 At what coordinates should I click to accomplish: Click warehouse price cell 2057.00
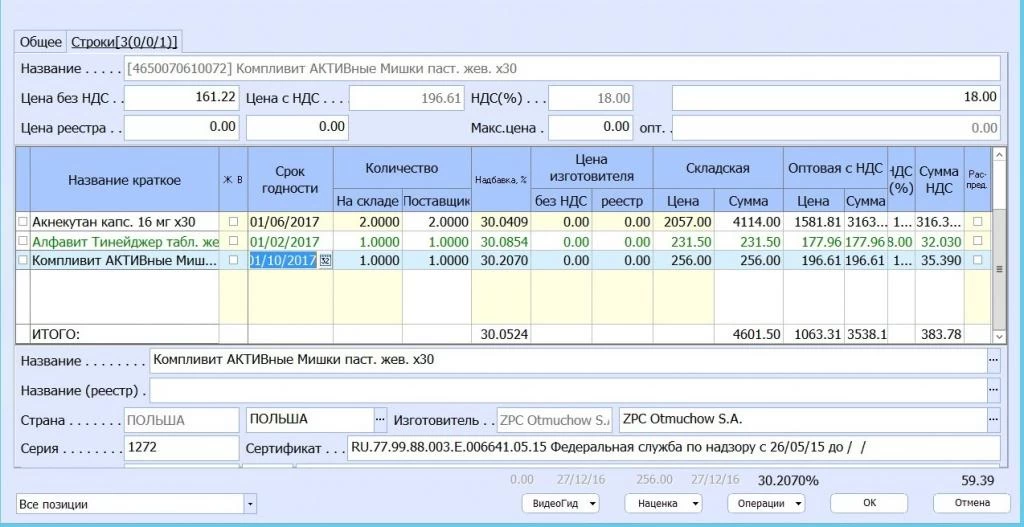tap(684, 222)
